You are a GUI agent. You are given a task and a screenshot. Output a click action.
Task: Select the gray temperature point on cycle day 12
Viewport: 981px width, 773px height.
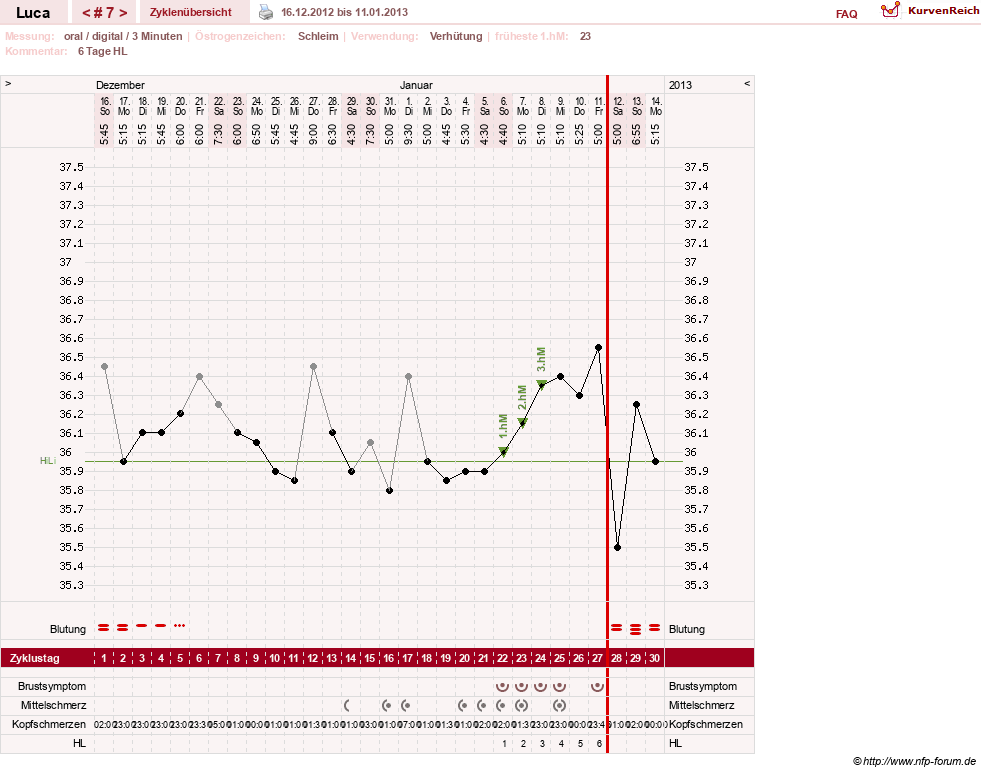coord(313,366)
